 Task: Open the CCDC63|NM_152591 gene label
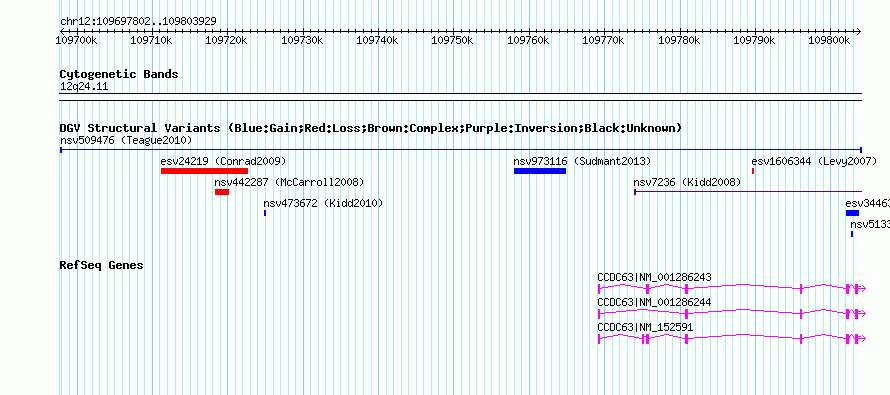click(x=645, y=327)
